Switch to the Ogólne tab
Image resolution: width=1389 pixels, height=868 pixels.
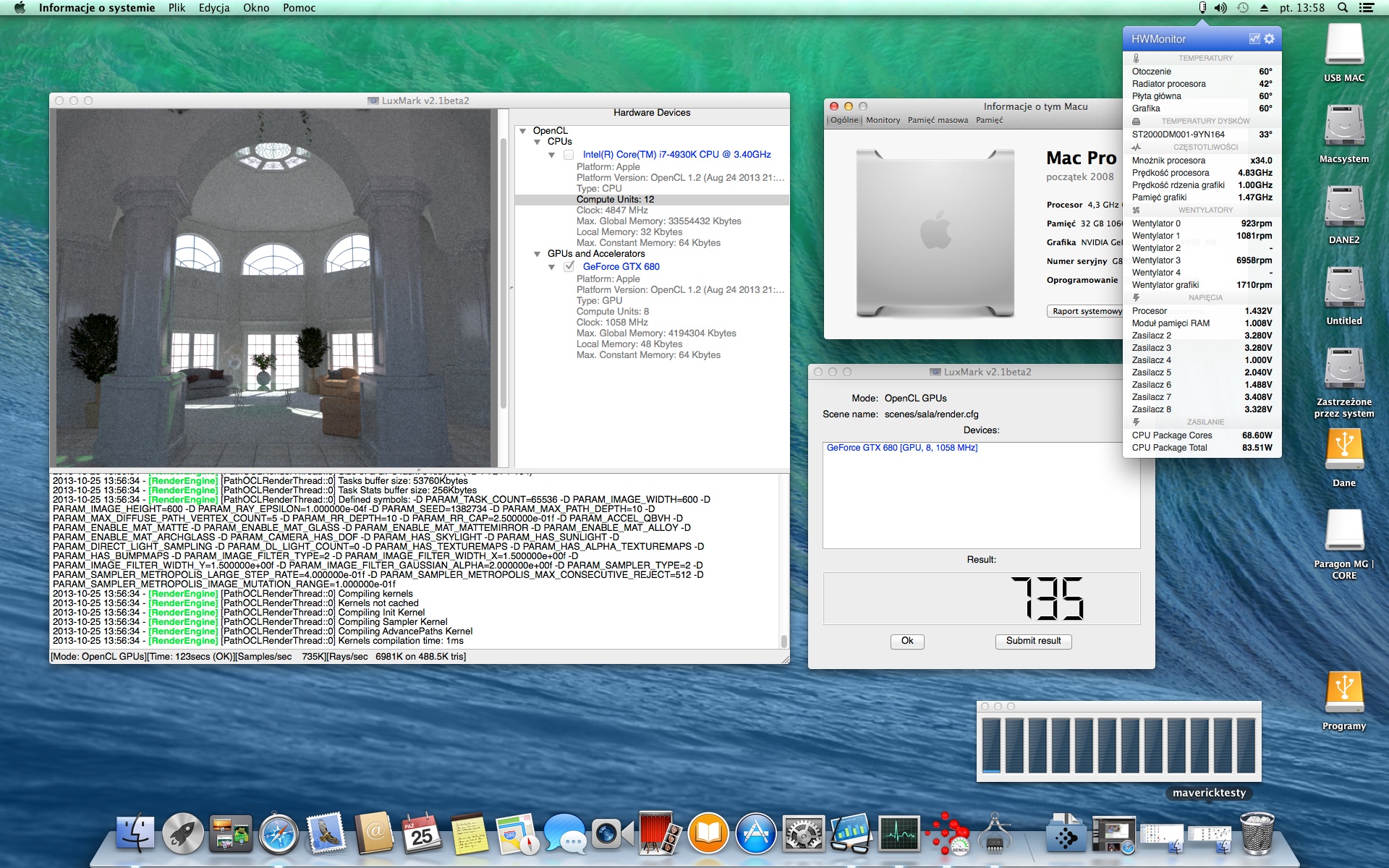click(844, 120)
